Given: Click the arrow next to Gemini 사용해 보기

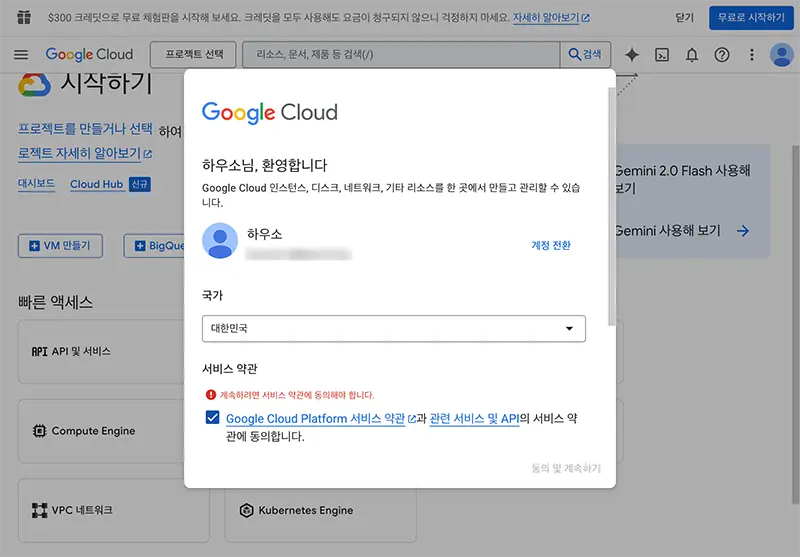Looking at the screenshot, I should point(743,231).
